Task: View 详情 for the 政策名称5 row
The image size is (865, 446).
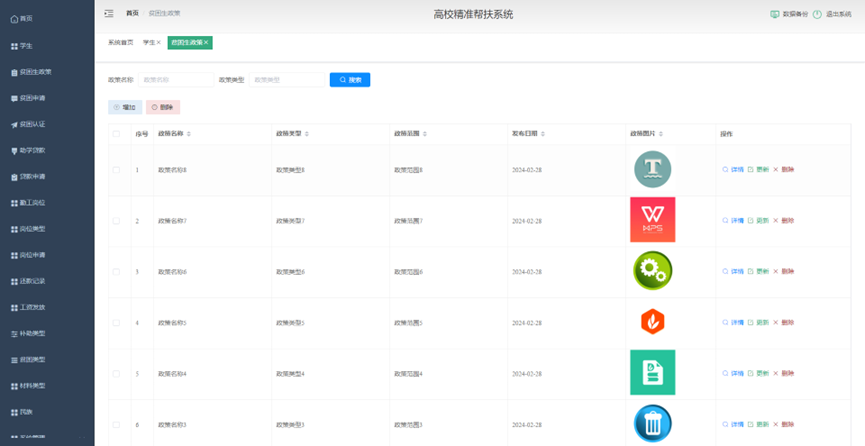Action: 733,323
